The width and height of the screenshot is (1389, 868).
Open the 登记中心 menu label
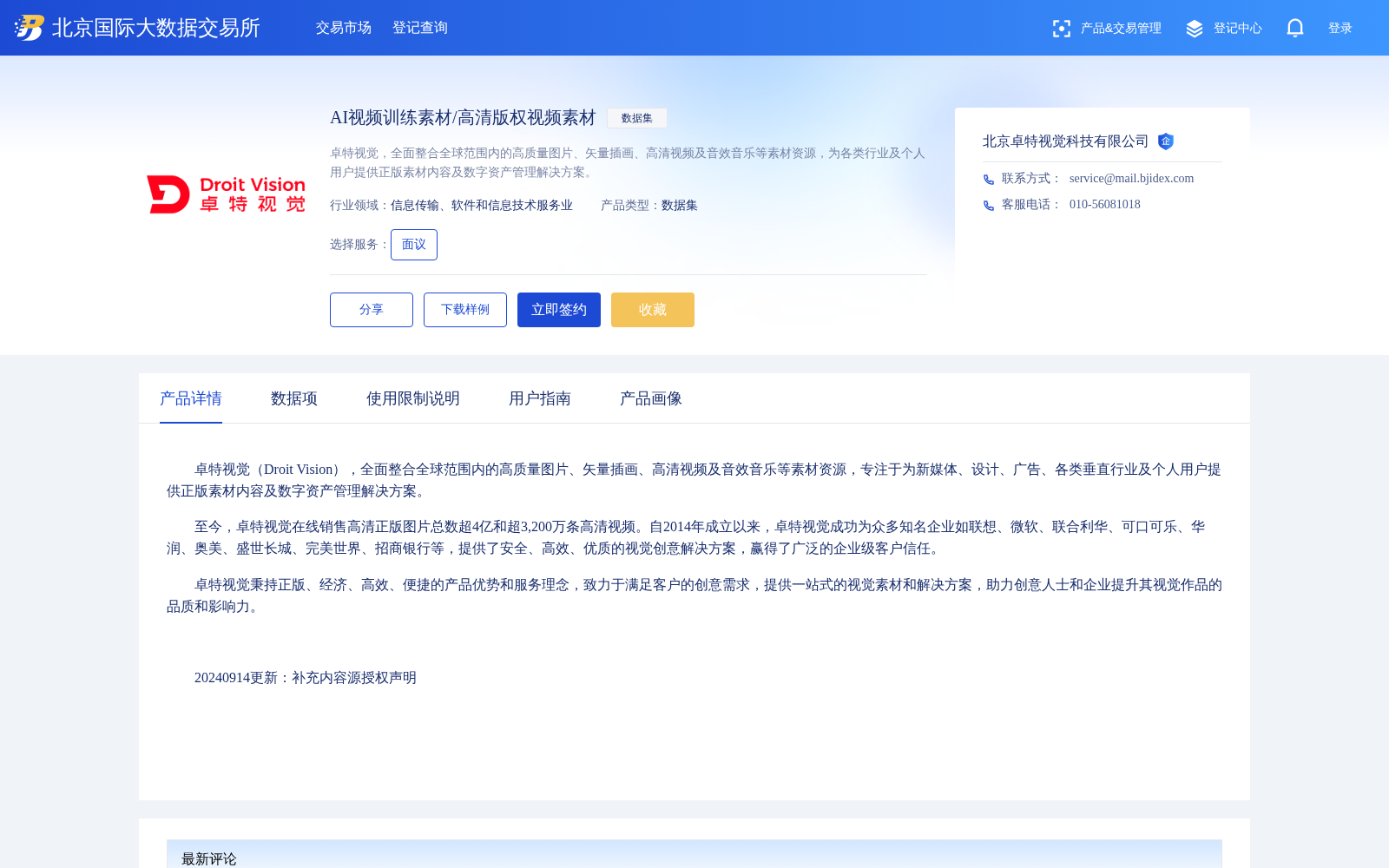point(1238,29)
